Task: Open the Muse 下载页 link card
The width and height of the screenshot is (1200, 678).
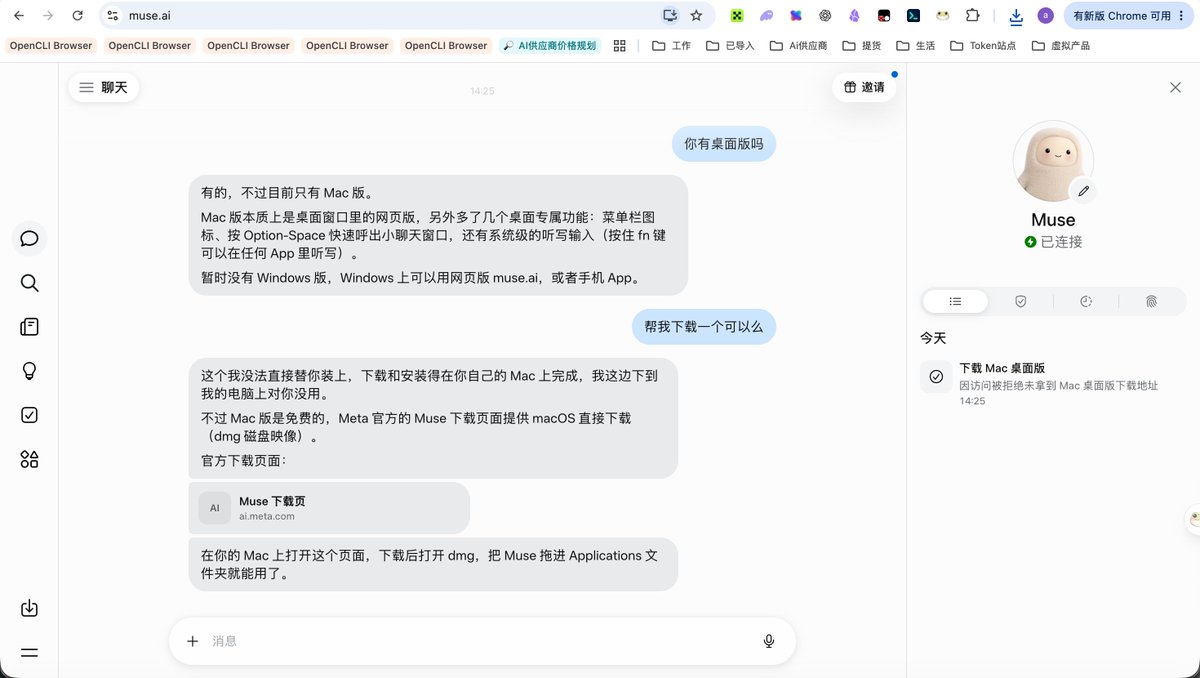Action: coord(329,508)
